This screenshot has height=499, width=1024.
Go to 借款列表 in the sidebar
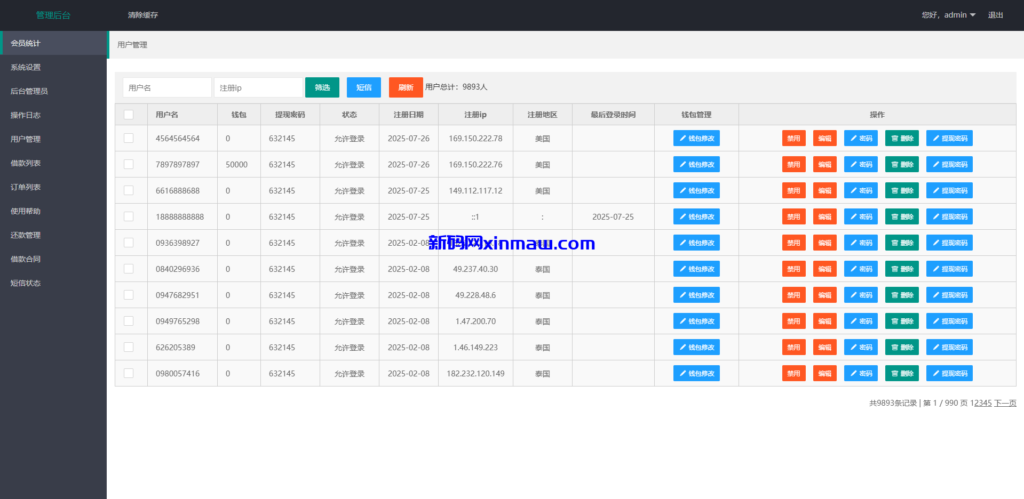[x=26, y=163]
